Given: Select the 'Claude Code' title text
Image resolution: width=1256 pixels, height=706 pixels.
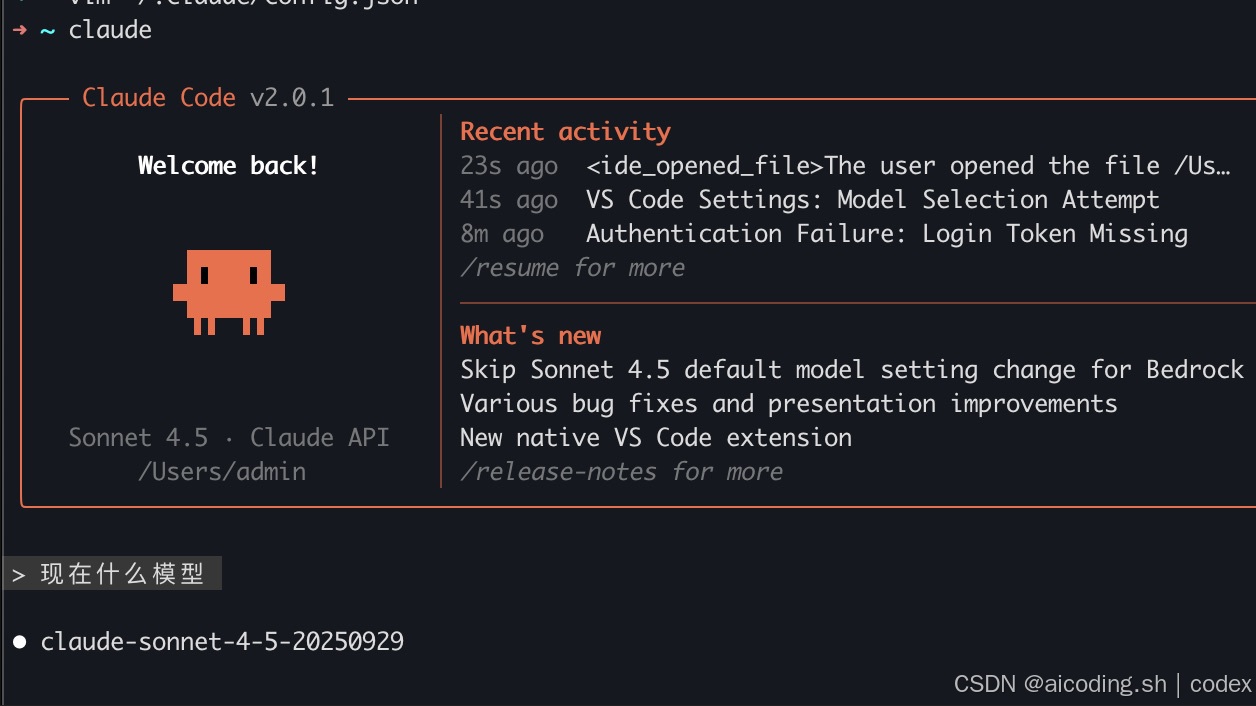Looking at the screenshot, I should tap(159, 98).
